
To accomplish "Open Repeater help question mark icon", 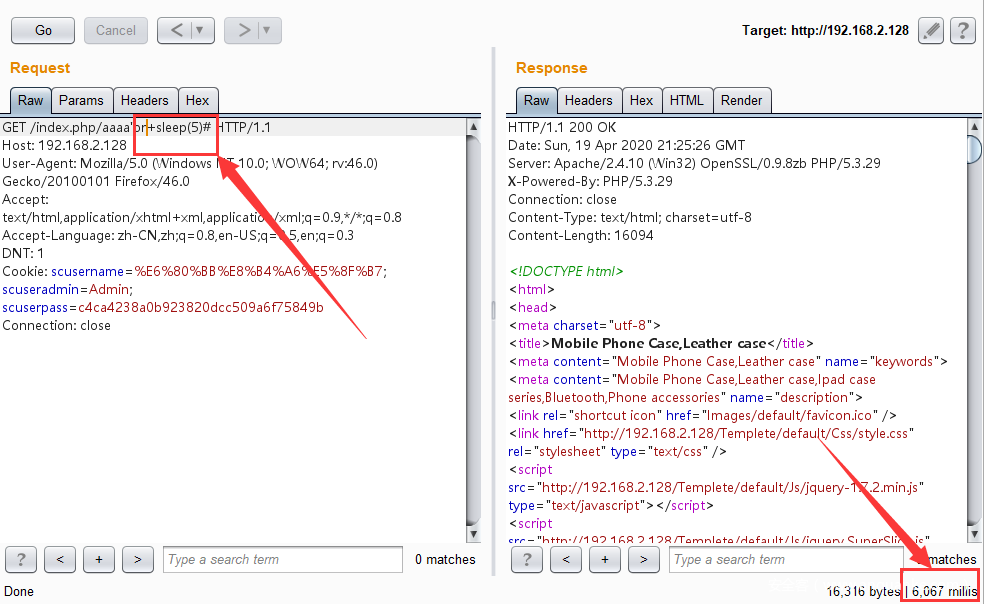I will pos(962,30).
